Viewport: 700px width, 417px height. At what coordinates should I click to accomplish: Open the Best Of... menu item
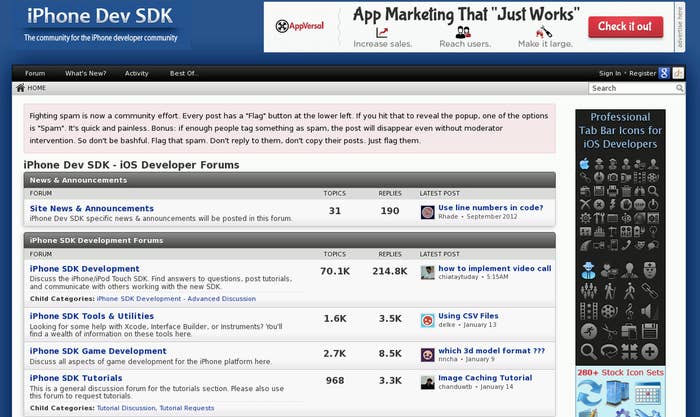pyautogui.click(x=183, y=73)
